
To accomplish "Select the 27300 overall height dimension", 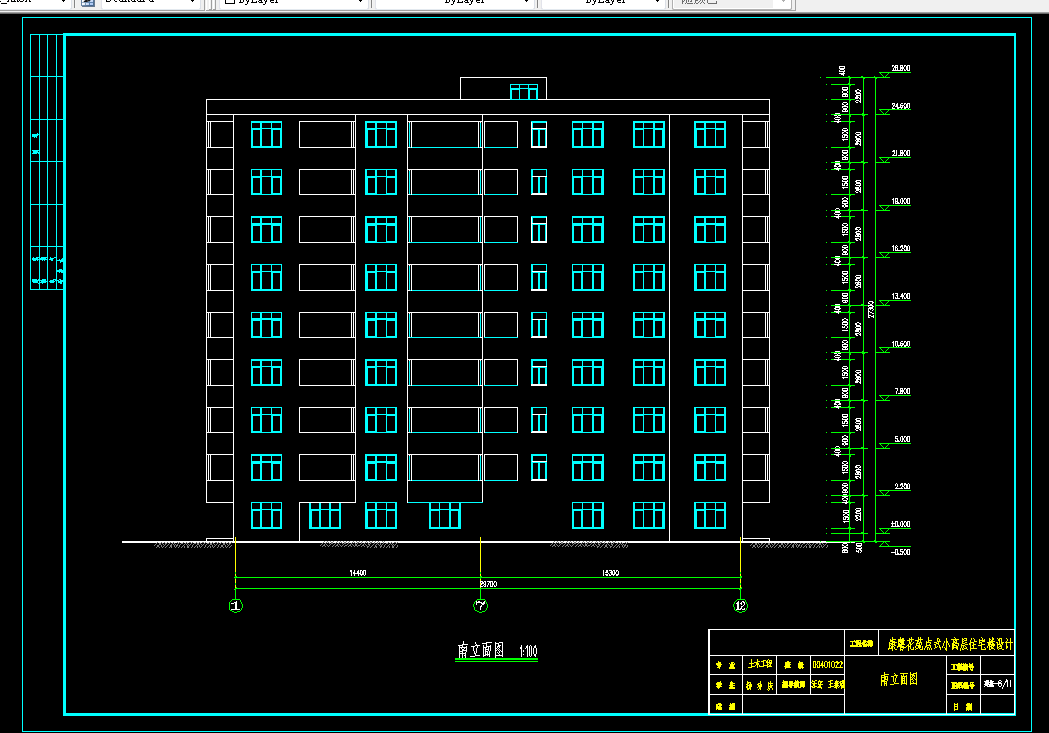I will point(871,310).
